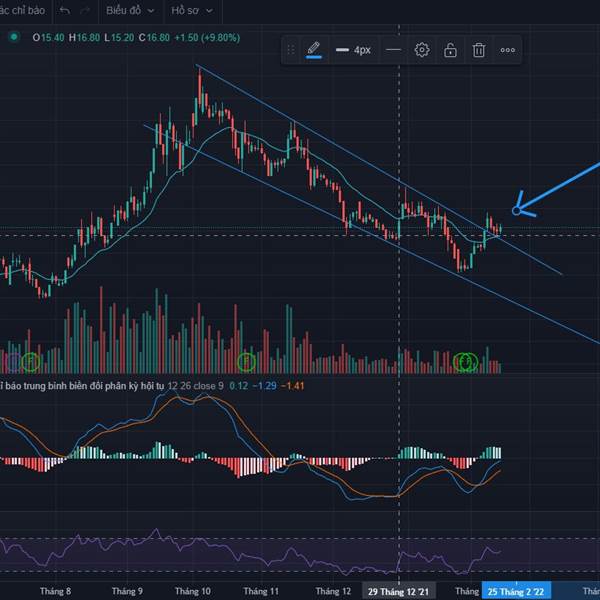
Task: Grab the floating toolbar drag handle
Action: [291, 50]
